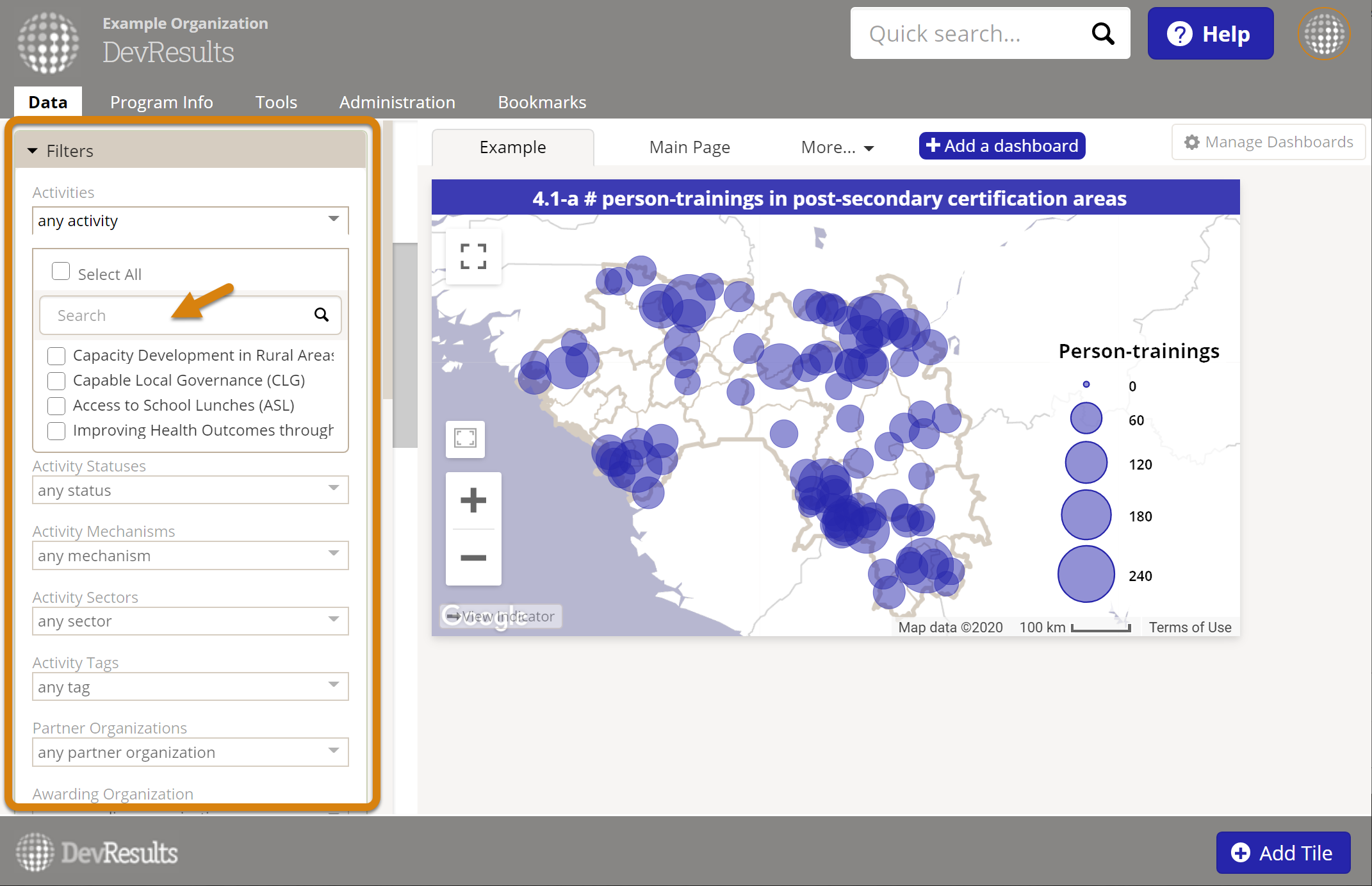The image size is (1372, 886).
Task: Zoom in on the map
Action: tap(473, 500)
